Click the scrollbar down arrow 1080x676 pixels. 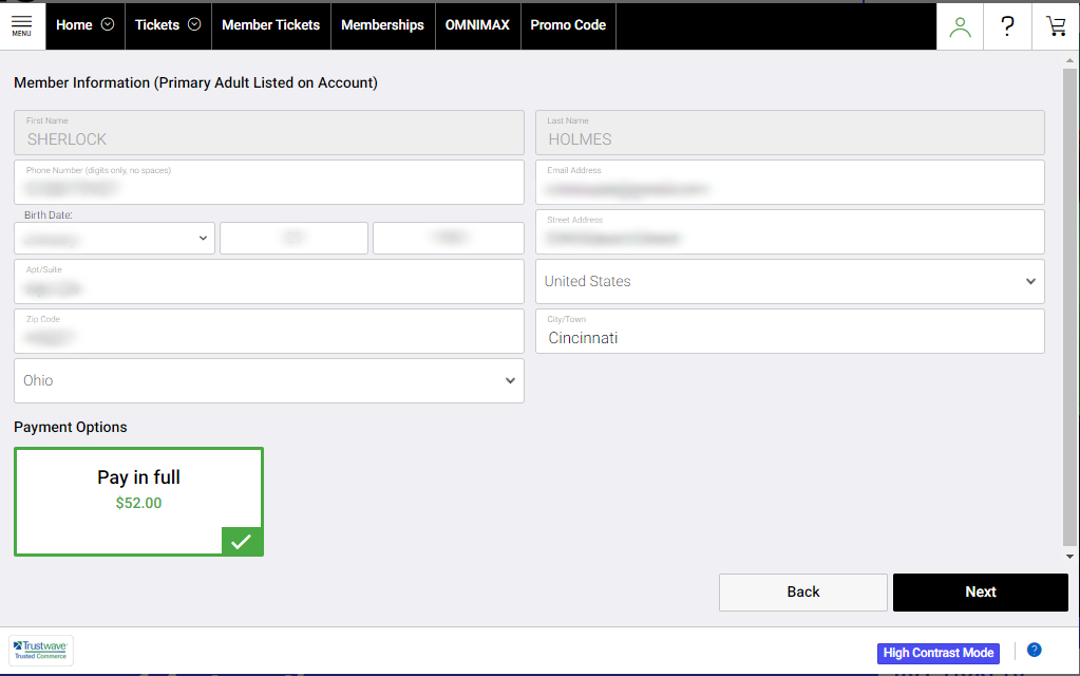(x=1070, y=556)
